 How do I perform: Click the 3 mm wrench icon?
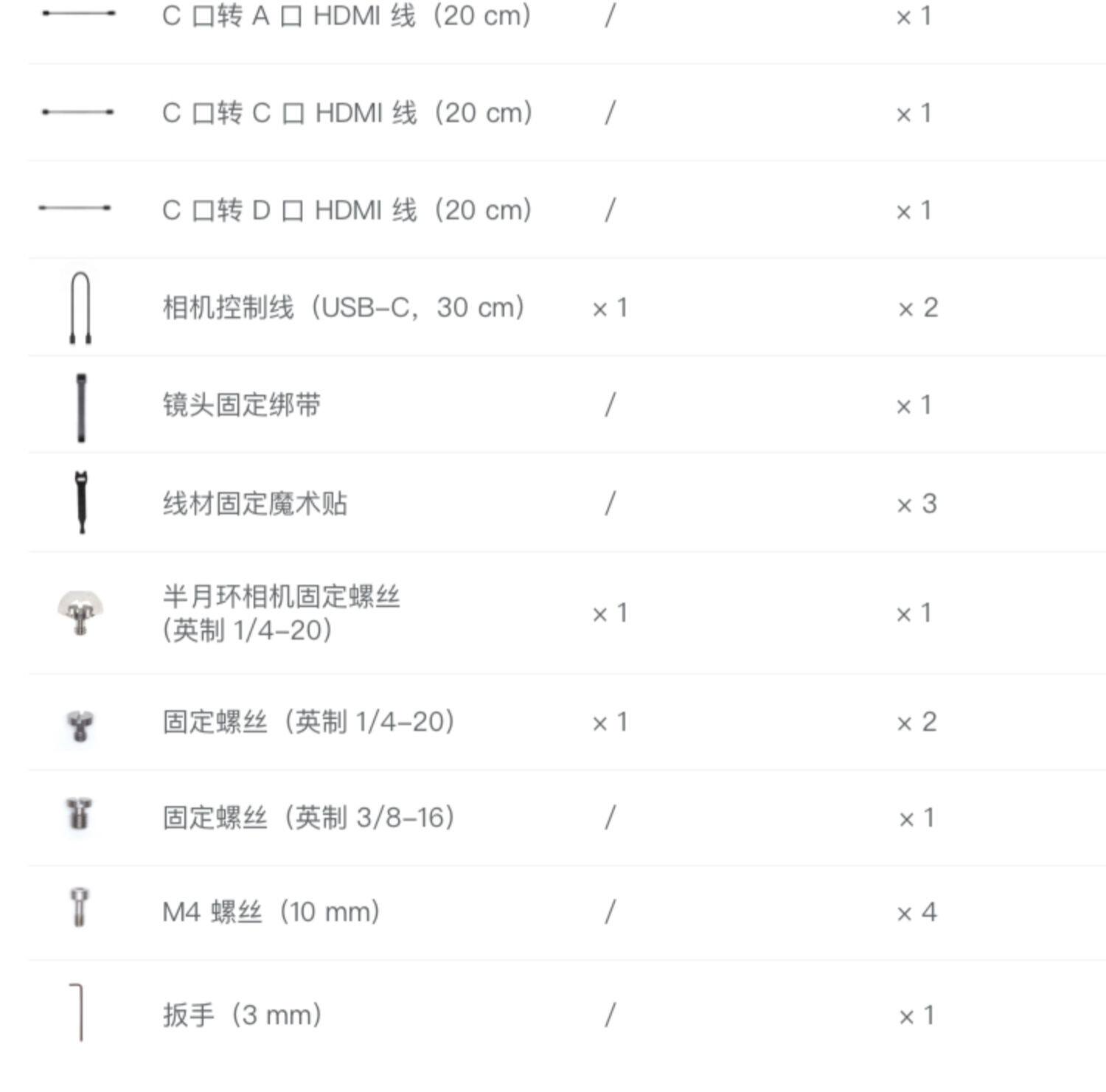pos(78,1012)
